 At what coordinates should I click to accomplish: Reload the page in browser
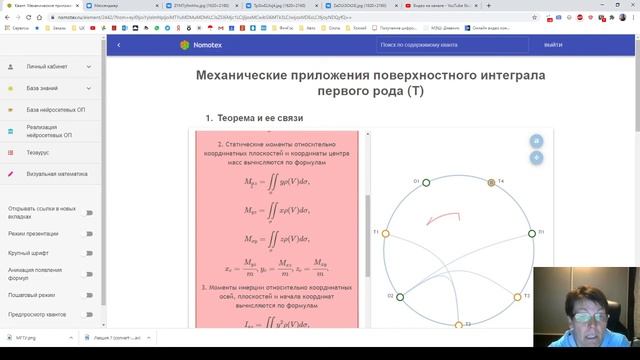pyautogui.click(x=29, y=17)
